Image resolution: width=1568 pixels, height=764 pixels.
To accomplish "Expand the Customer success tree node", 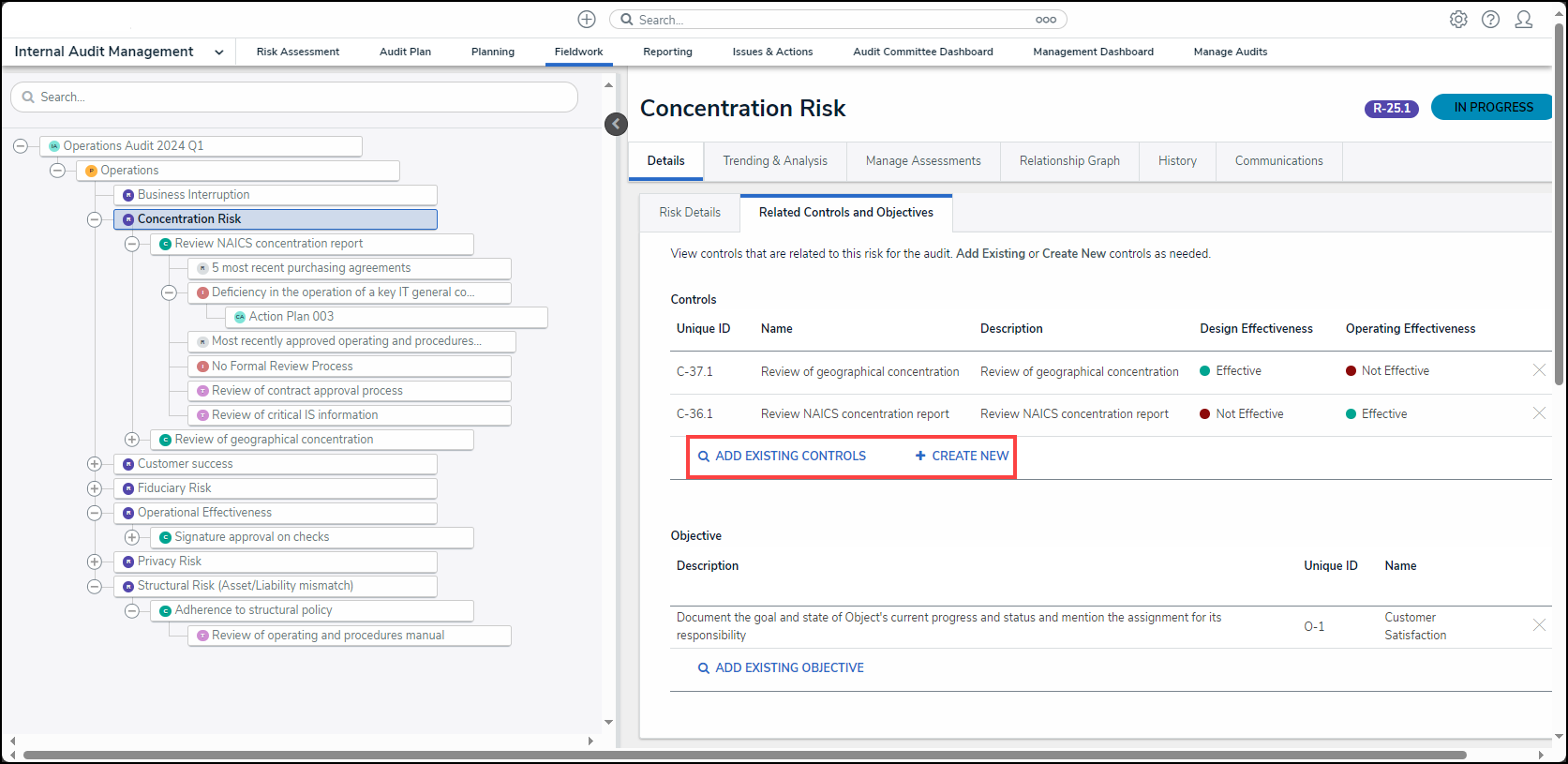I will click(95, 464).
